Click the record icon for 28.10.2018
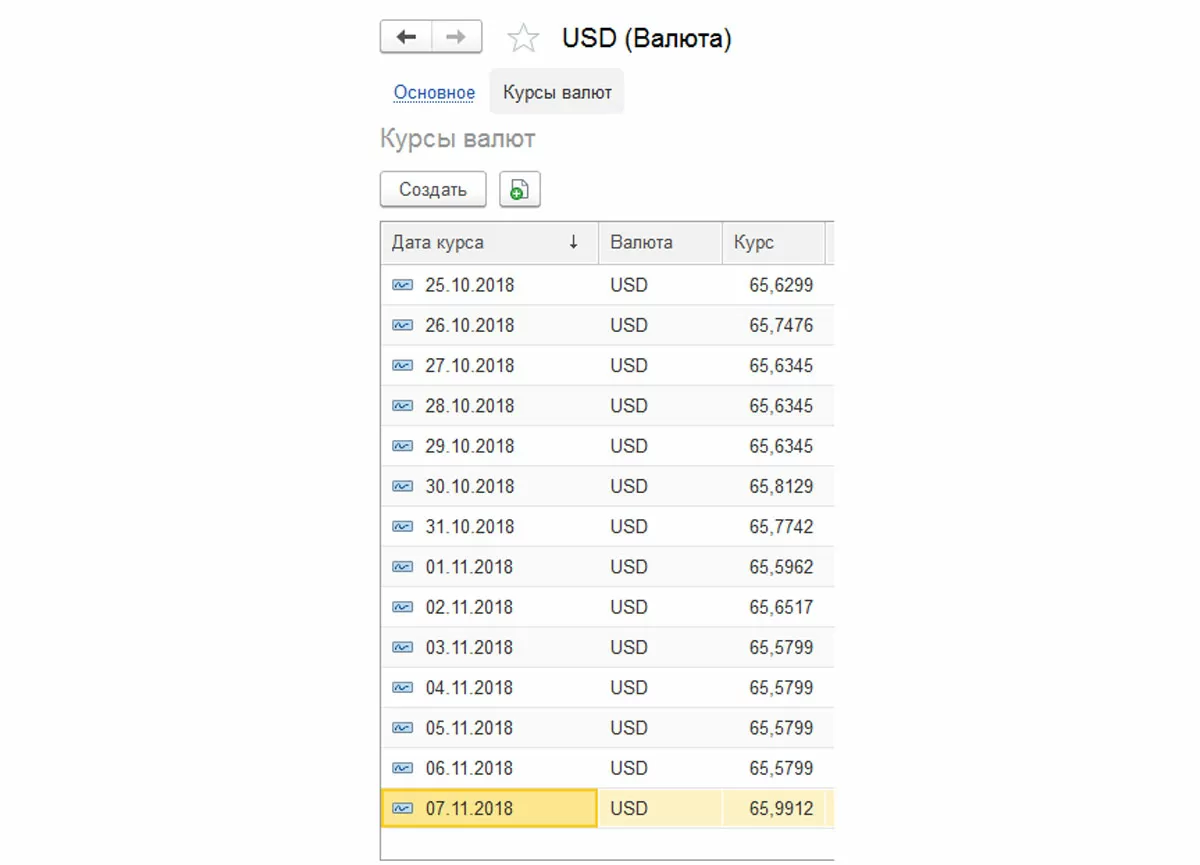 tap(402, 406)
